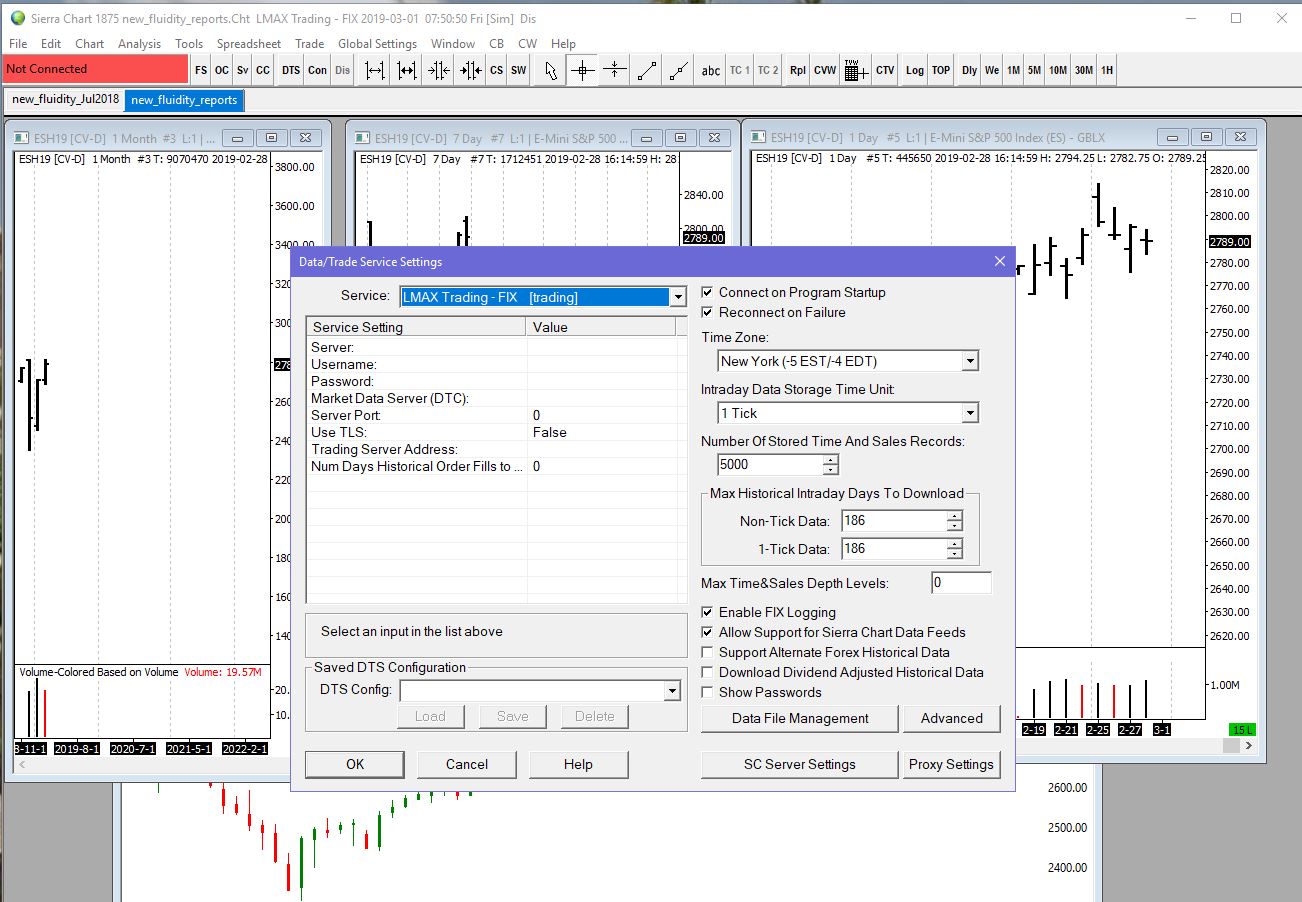Viewport: 1302px width, 902px height.
Task: Click the Data File Management button
Action: click(x=800, y=718)
